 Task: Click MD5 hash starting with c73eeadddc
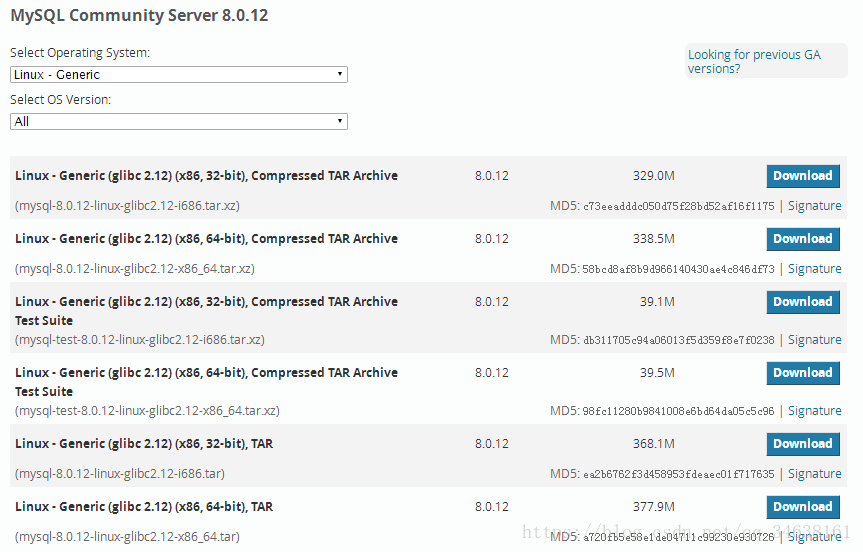pos(679,206)
